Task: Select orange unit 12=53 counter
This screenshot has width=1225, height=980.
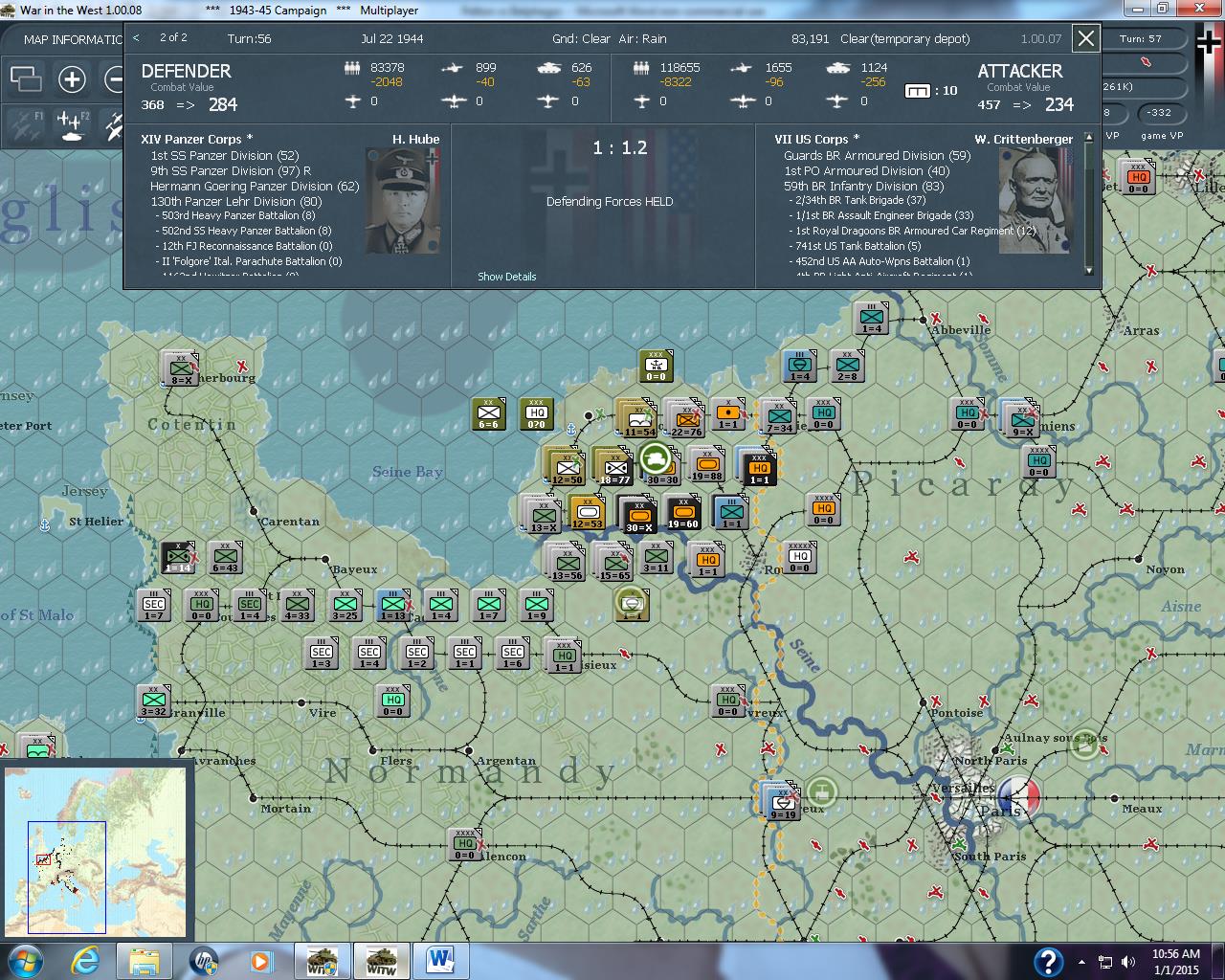Action: pos(587,513)
